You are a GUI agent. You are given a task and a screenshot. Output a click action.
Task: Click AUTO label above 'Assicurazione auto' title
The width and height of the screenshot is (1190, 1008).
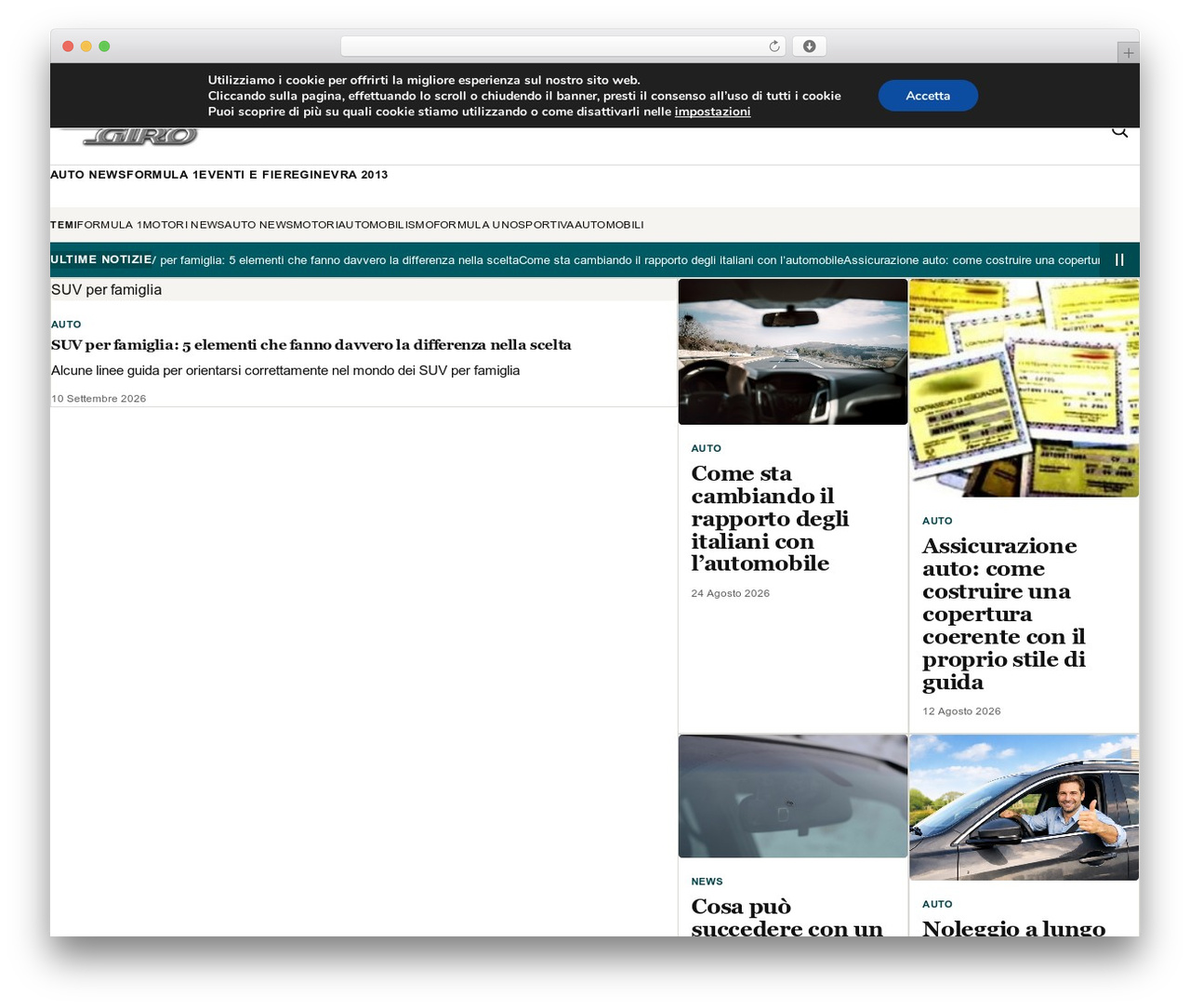pos(937,521)
